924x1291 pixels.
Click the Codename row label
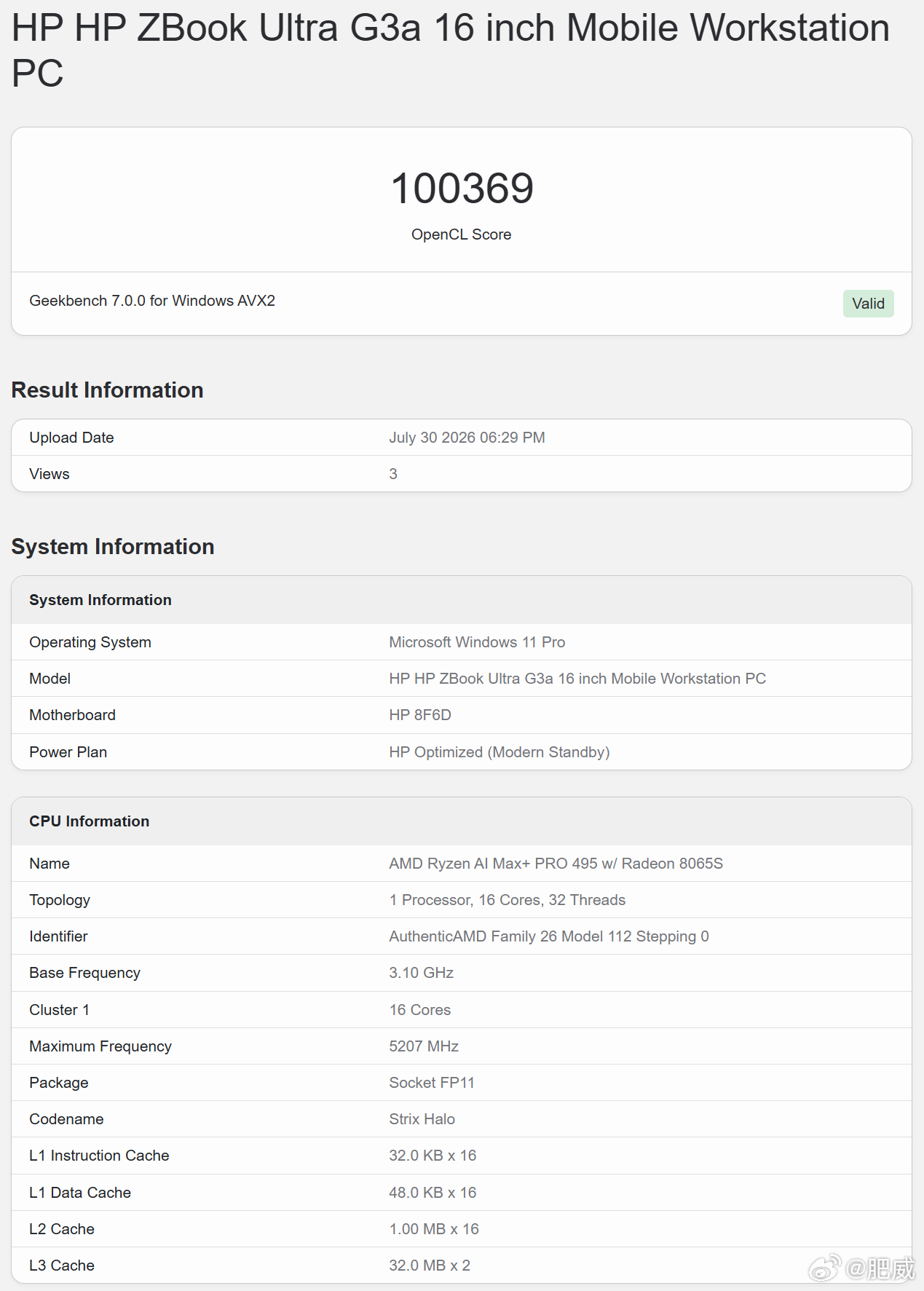[66, 1119]
